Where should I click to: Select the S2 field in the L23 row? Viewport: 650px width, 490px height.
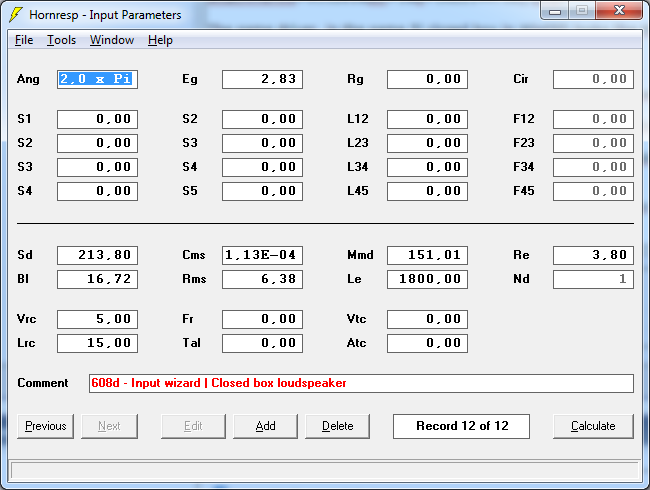(x=97, y=143)
